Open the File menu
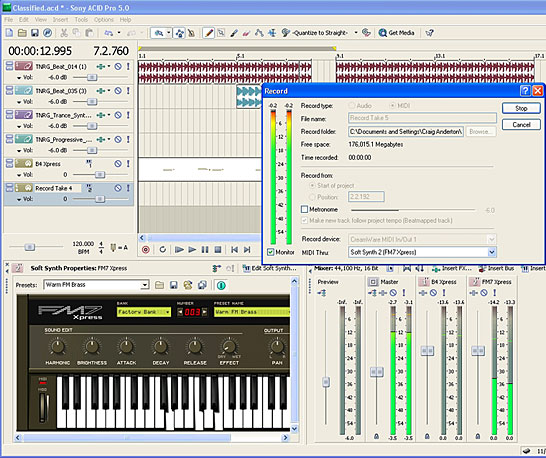 (9, 20)
